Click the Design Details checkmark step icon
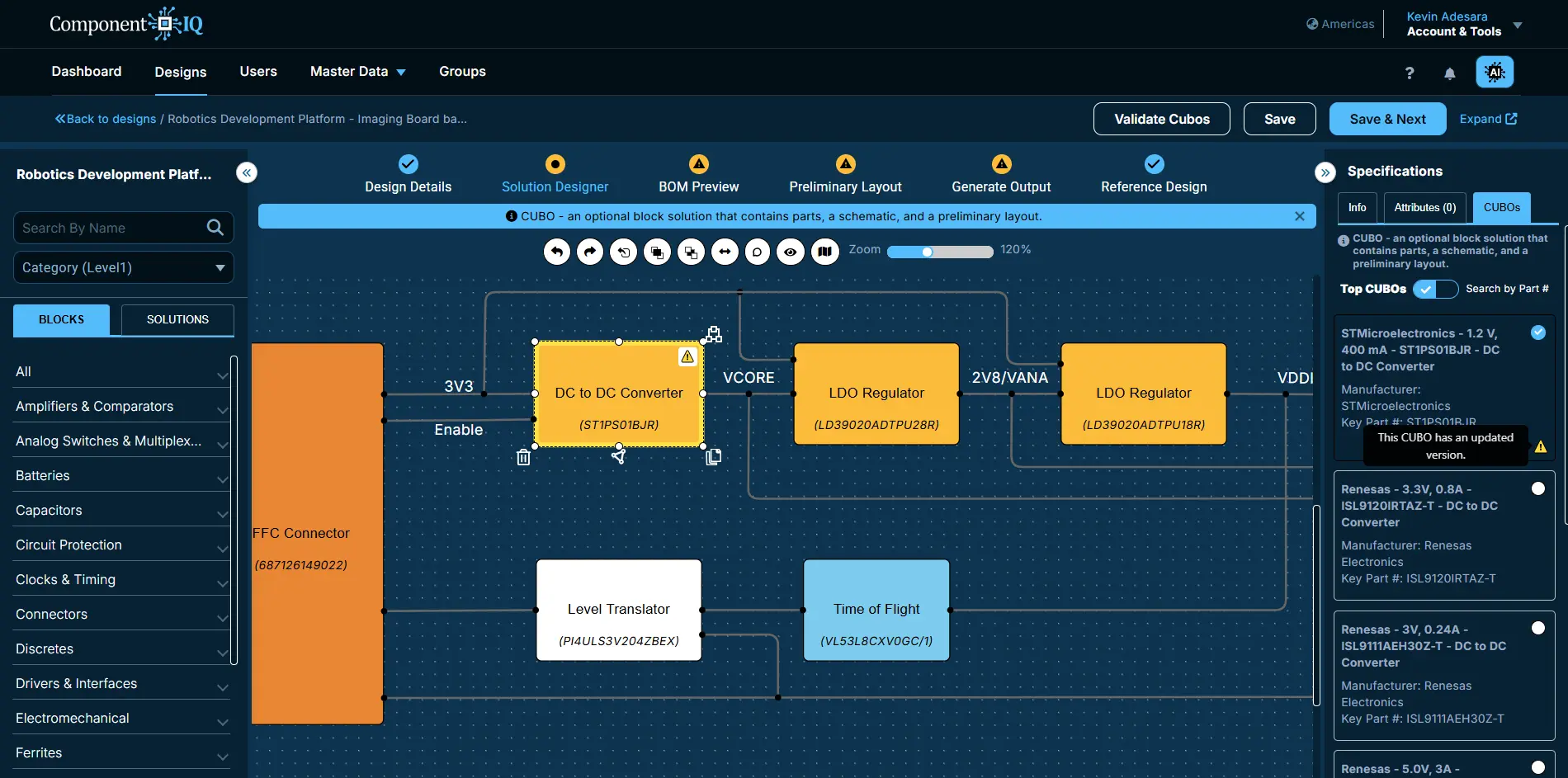The image size is (1568, 778). (x=409, y=163)
